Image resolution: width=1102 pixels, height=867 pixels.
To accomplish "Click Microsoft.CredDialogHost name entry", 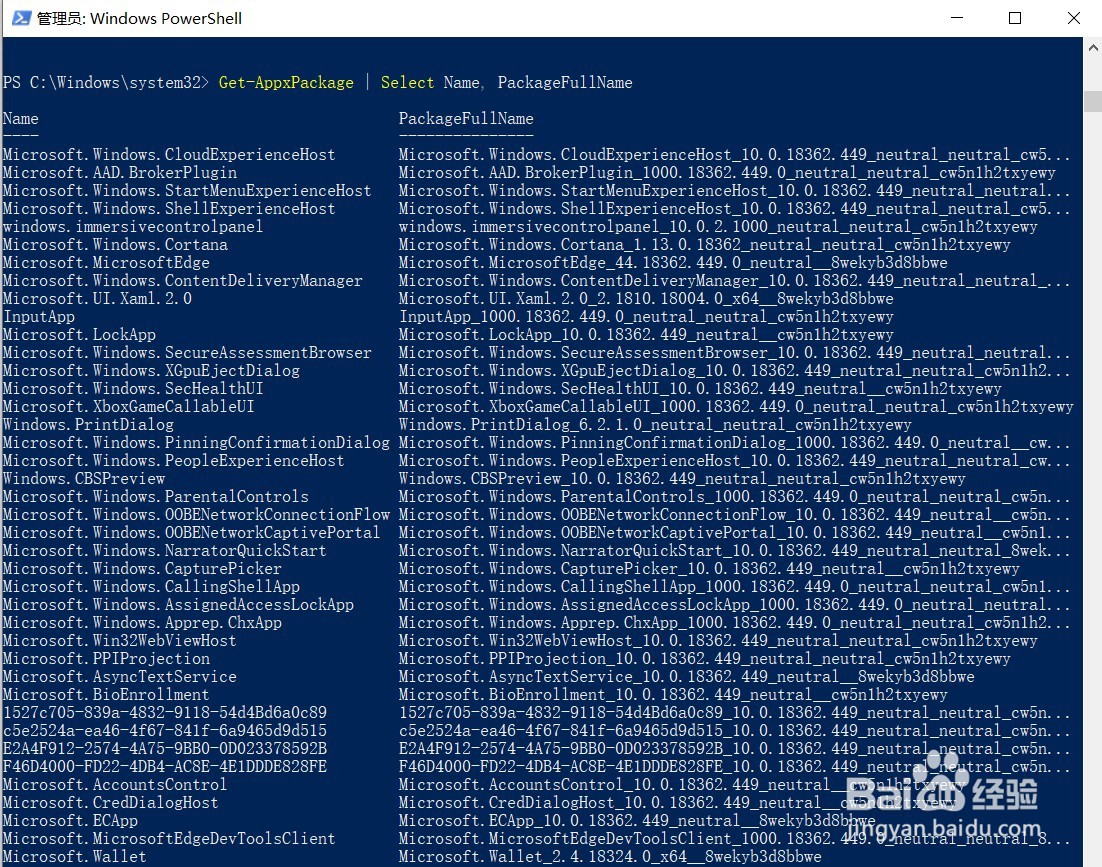I will coord(110,803).
